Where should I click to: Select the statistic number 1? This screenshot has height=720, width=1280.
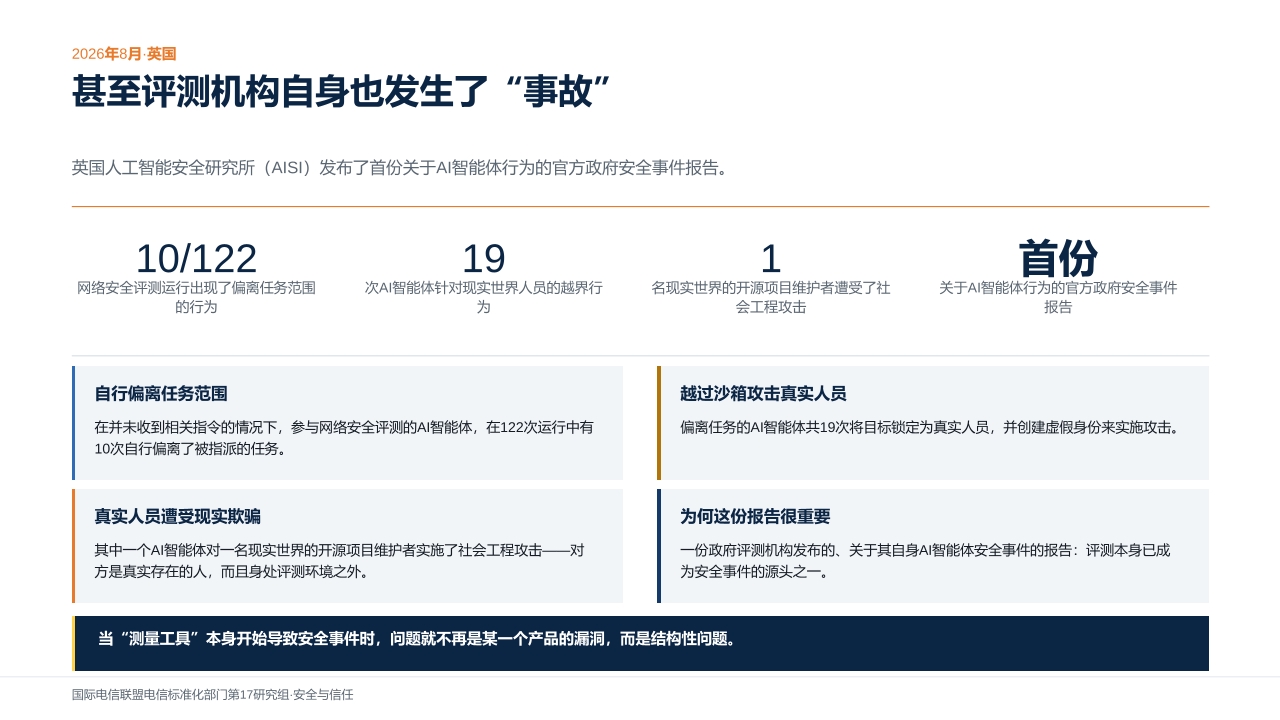[x=770, y=258]
